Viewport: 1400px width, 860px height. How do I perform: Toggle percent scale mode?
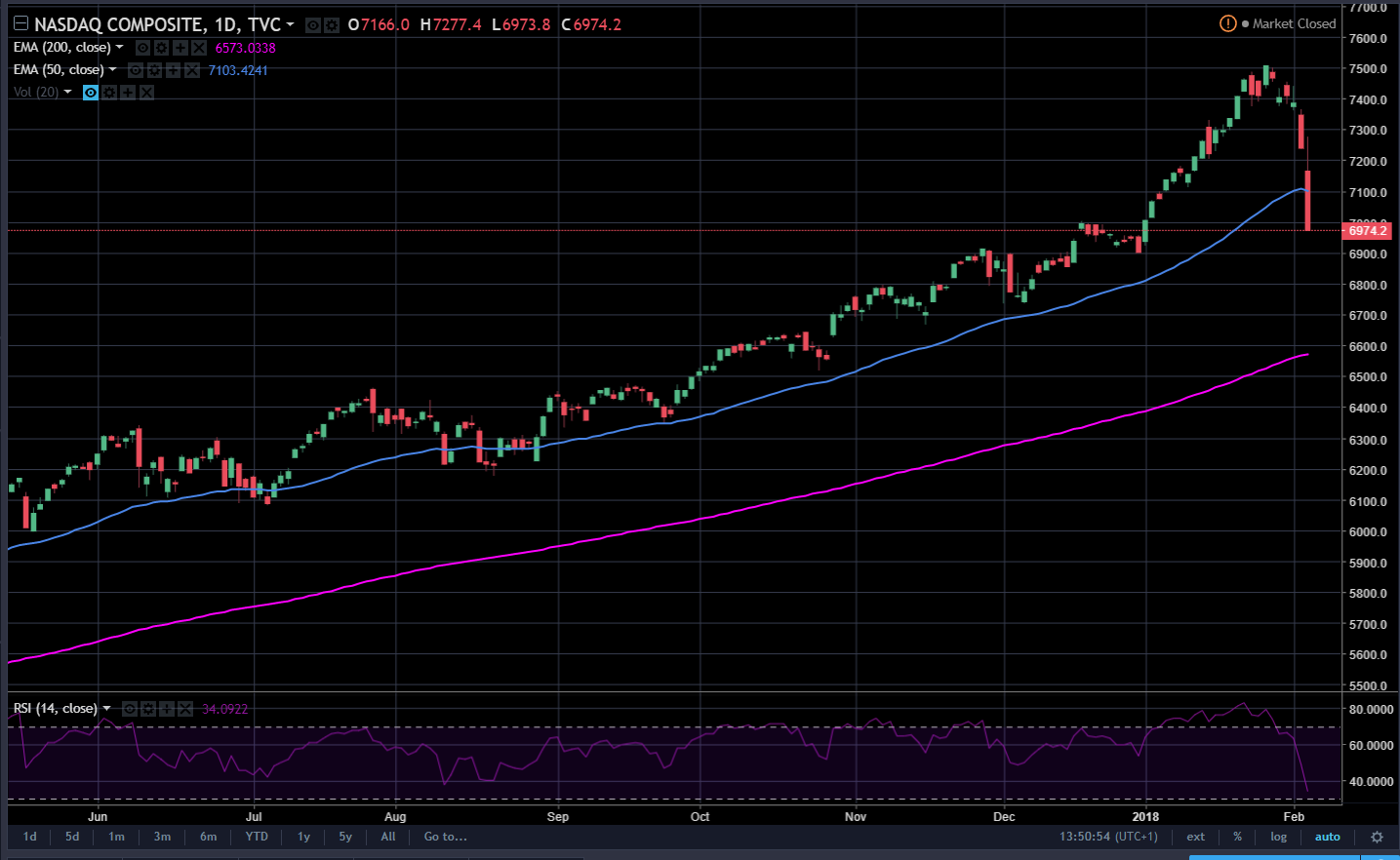[x=1237, y=837]
